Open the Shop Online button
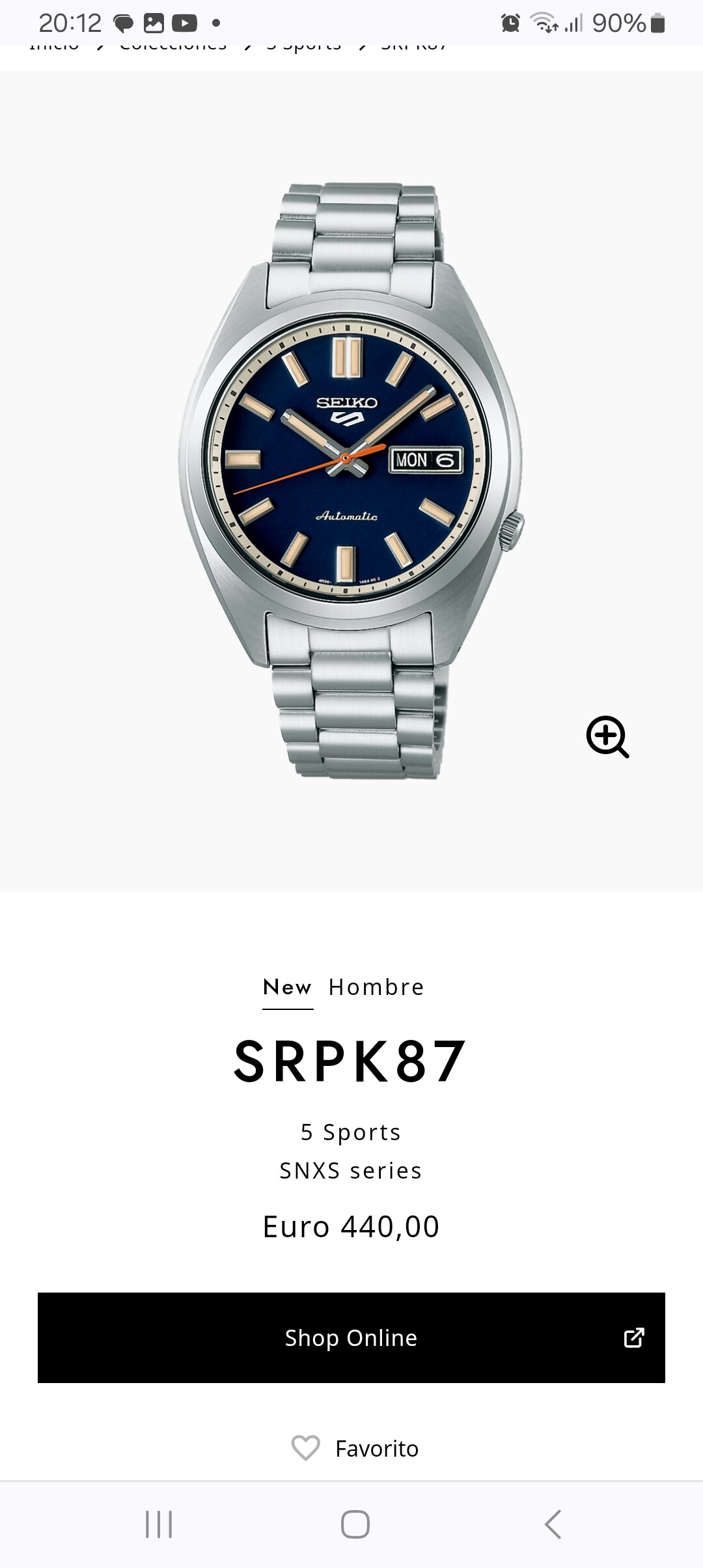Viewport: 703px width, 1568px height. [x=351, y=1337]
